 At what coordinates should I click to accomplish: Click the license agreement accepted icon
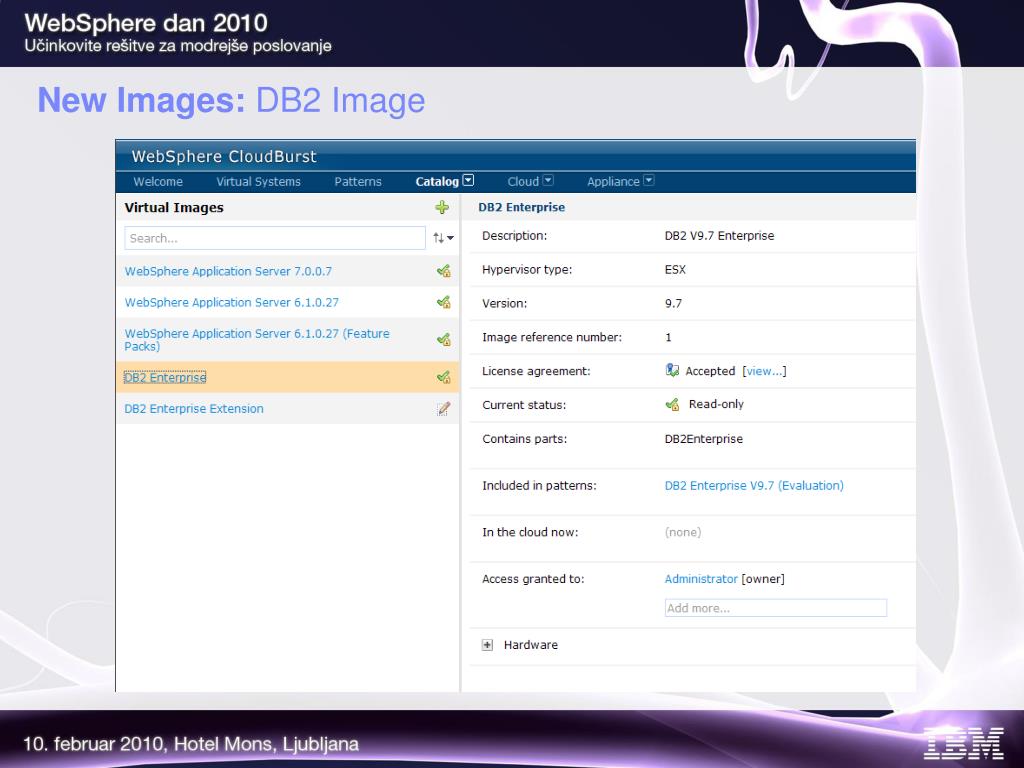click(672, 370)
